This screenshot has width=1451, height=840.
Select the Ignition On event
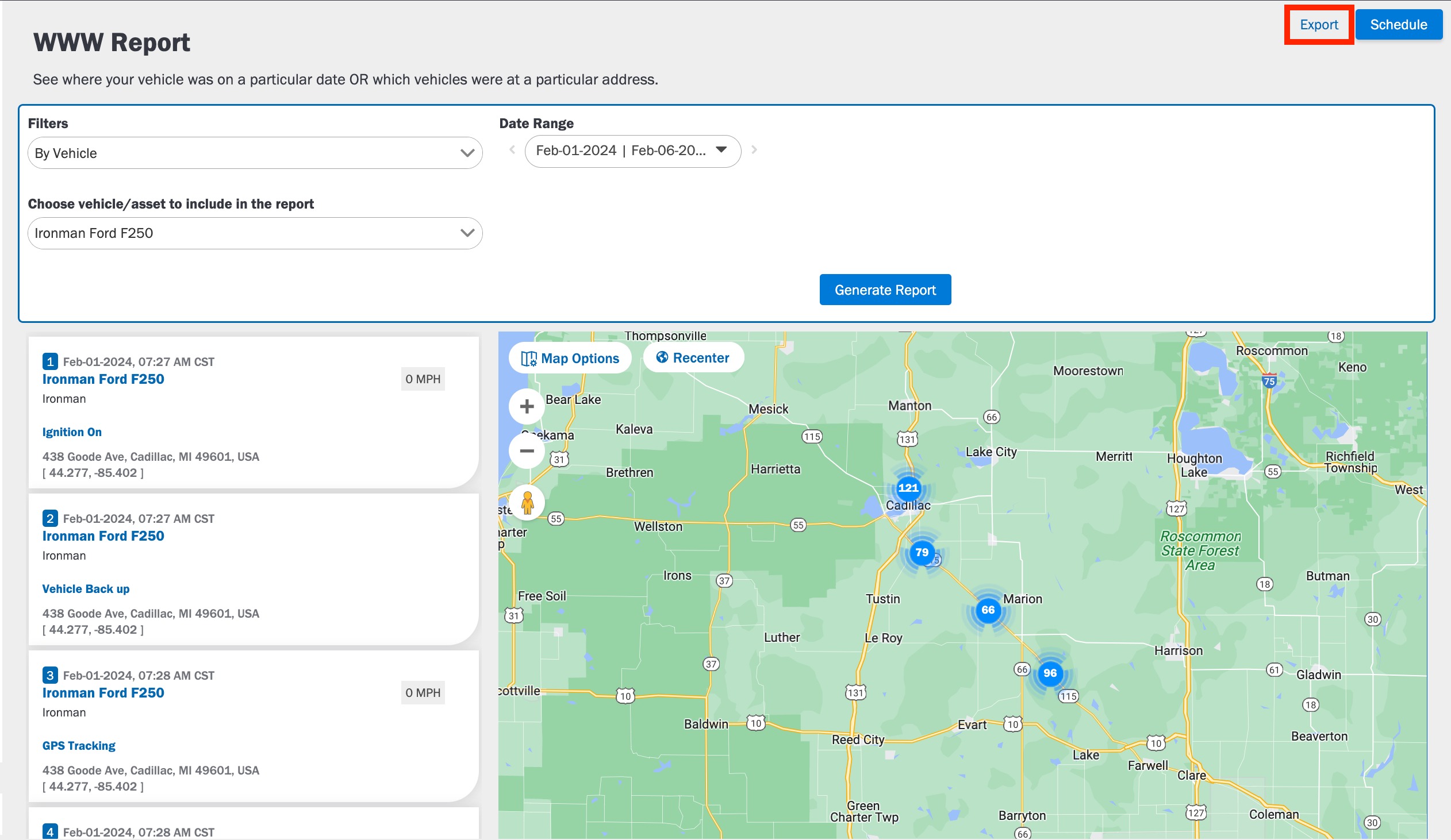coord(72,432)
